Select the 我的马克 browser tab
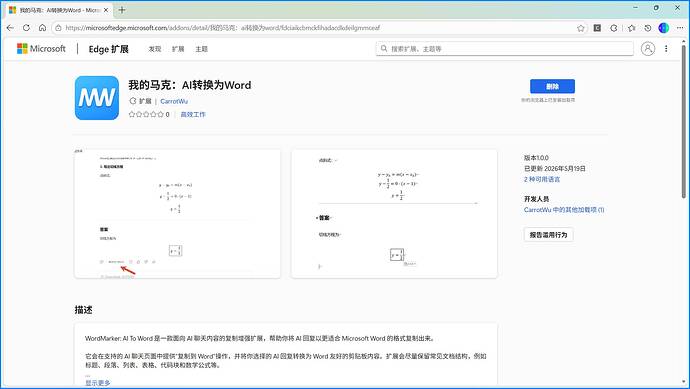 point(59,10)
